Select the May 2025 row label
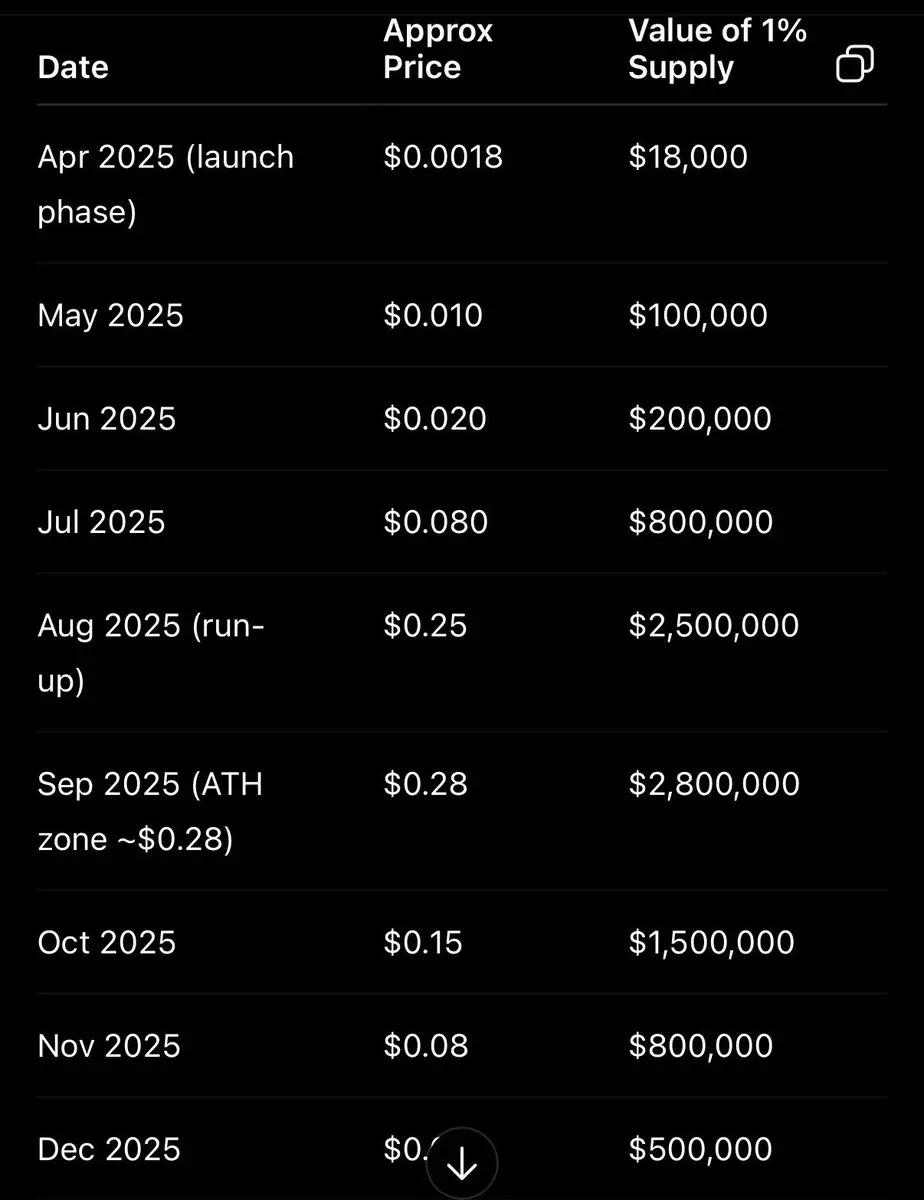 pyautogui.click(x=111, y=315)
